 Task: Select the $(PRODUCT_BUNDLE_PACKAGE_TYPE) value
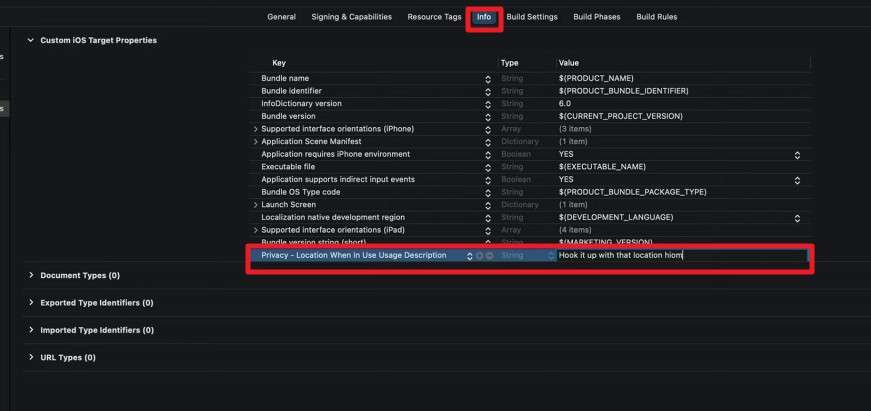pos(632,192)
